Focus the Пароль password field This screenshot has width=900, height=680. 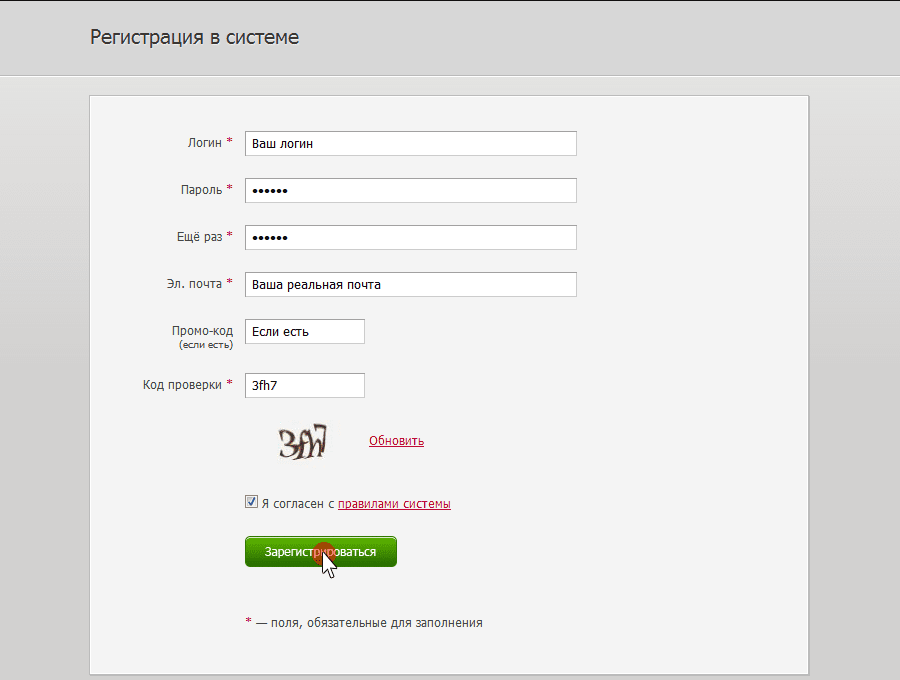[410, 191]
